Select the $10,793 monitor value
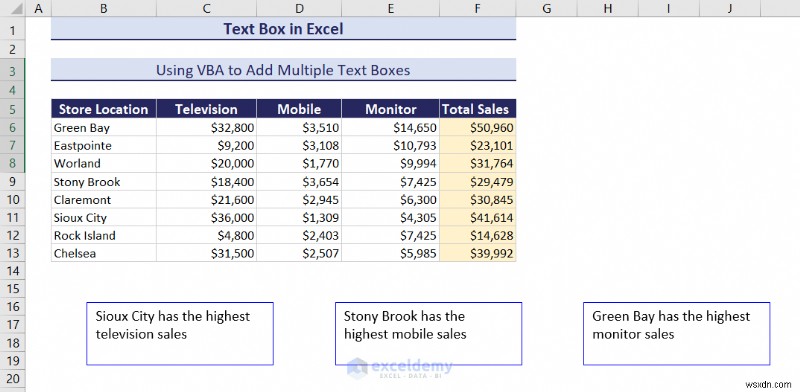 click(390, 145)
